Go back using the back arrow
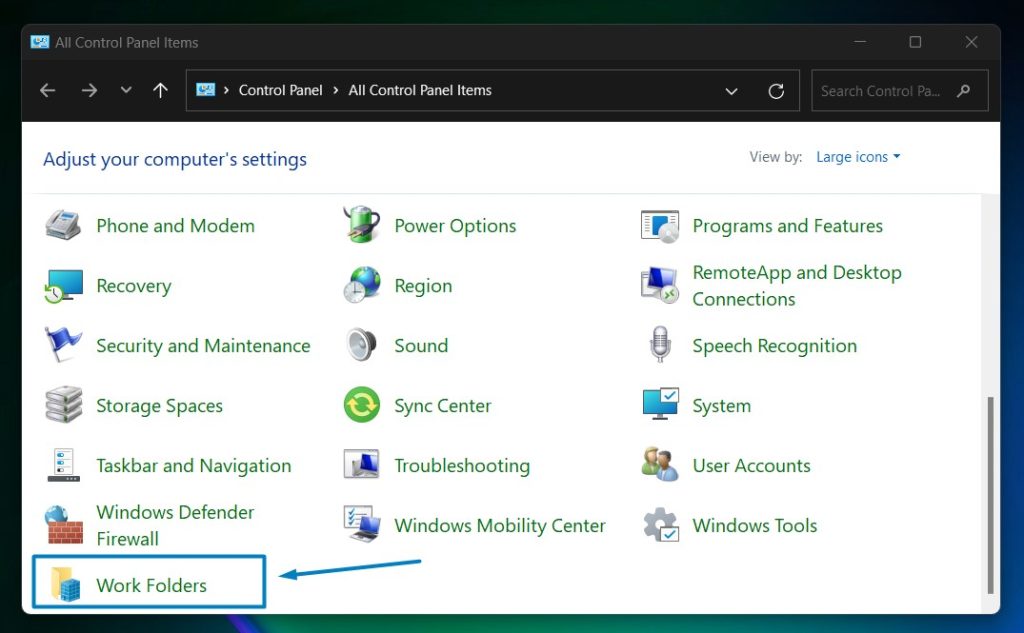Screen dimensions: 1024x633 [47, 90]
